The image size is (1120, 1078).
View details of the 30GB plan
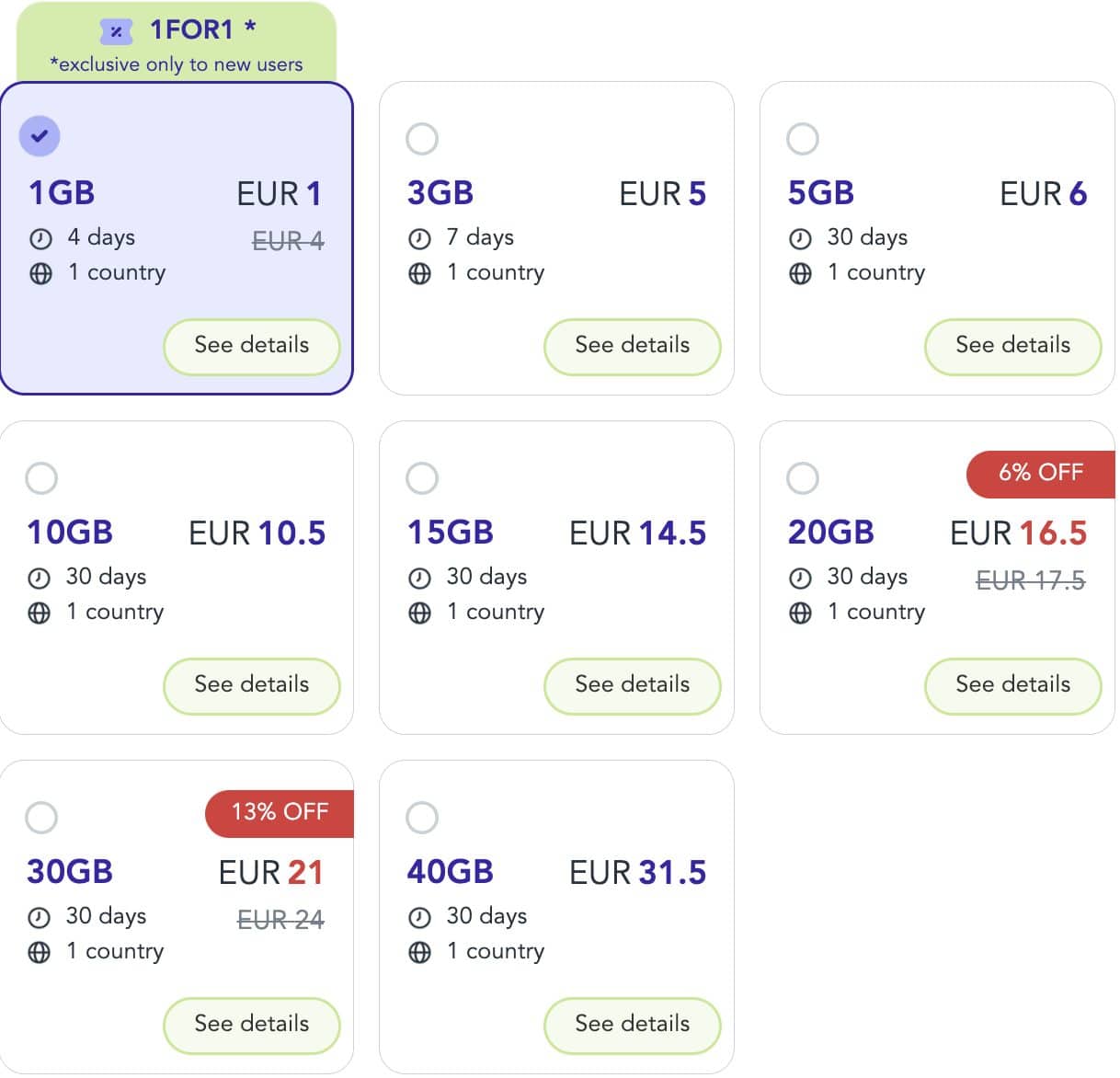(x=252, y=1026)
